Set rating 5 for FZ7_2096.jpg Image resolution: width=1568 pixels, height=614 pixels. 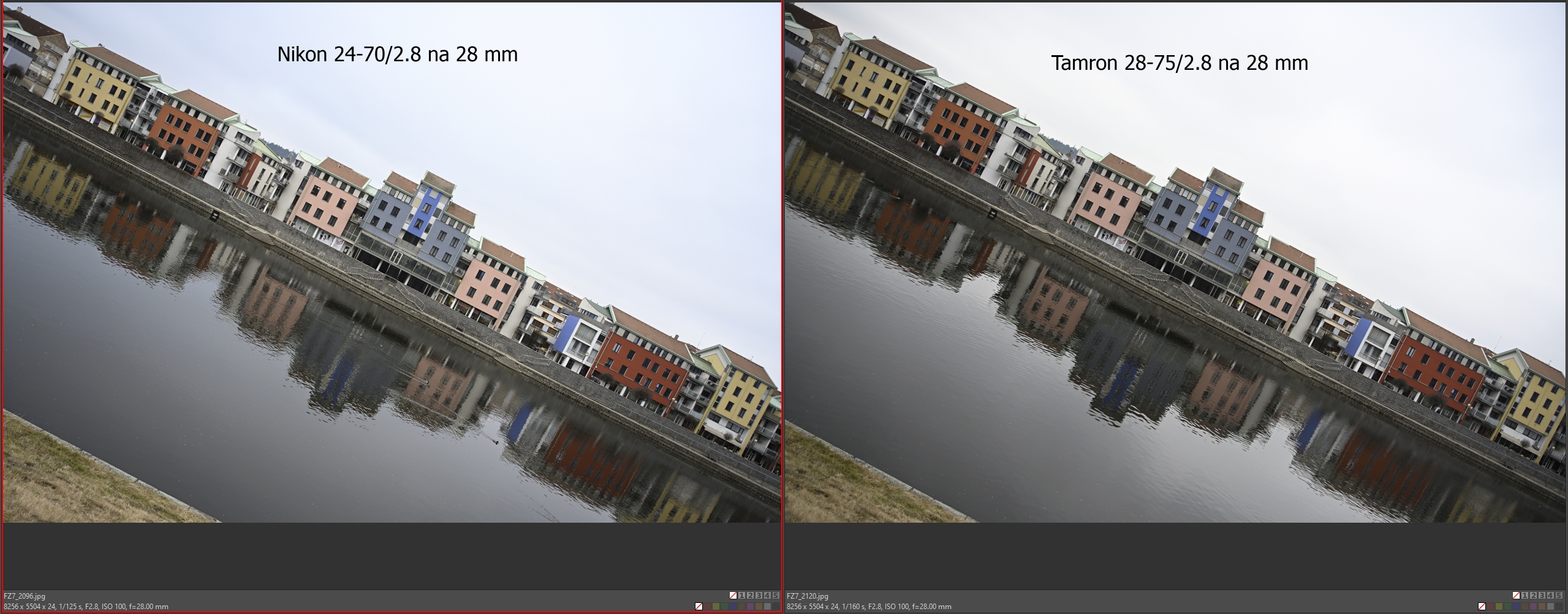776,596
